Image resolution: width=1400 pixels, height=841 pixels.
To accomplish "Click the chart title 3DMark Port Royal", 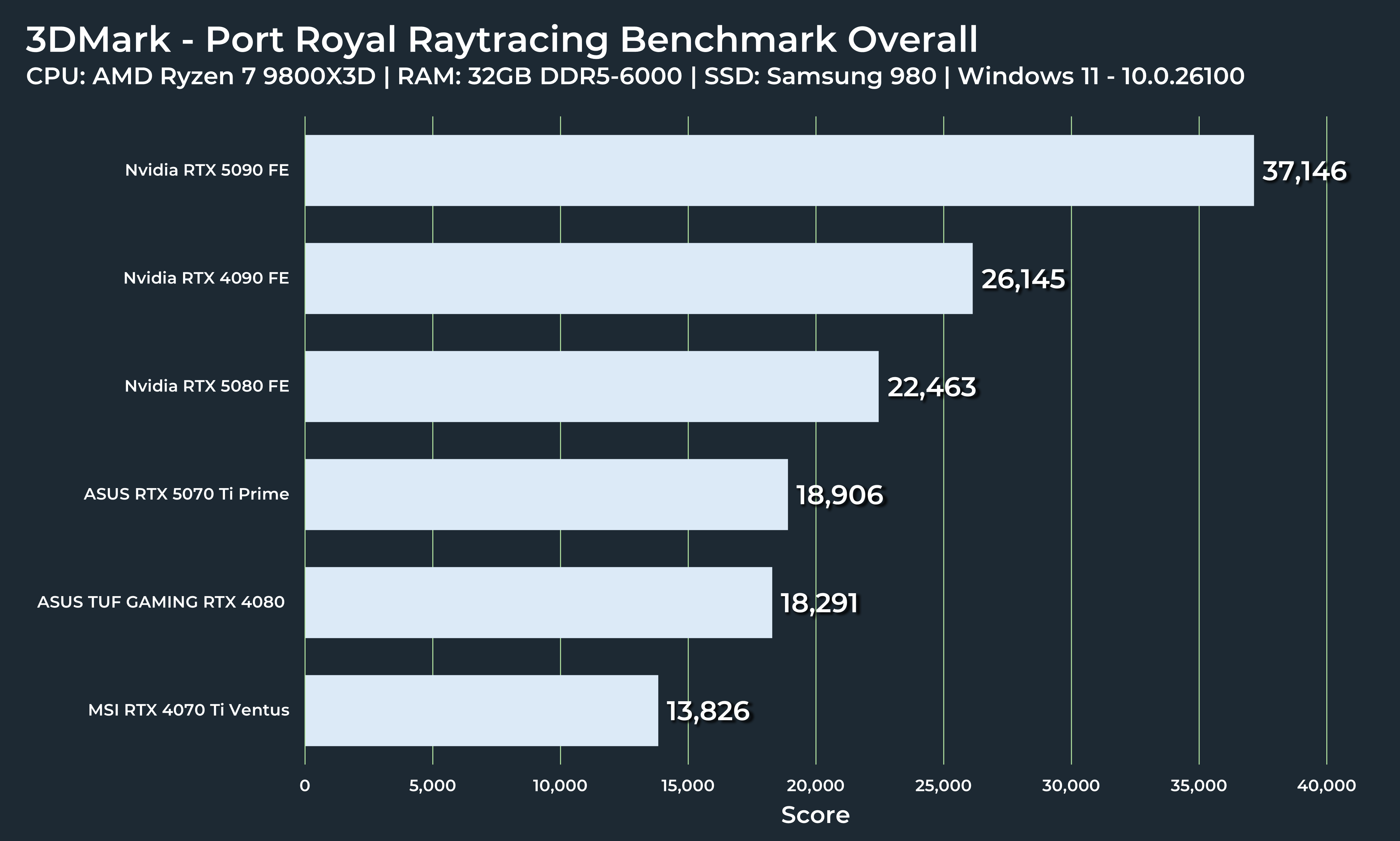I will pyautogui.click(x=502, y=40).
